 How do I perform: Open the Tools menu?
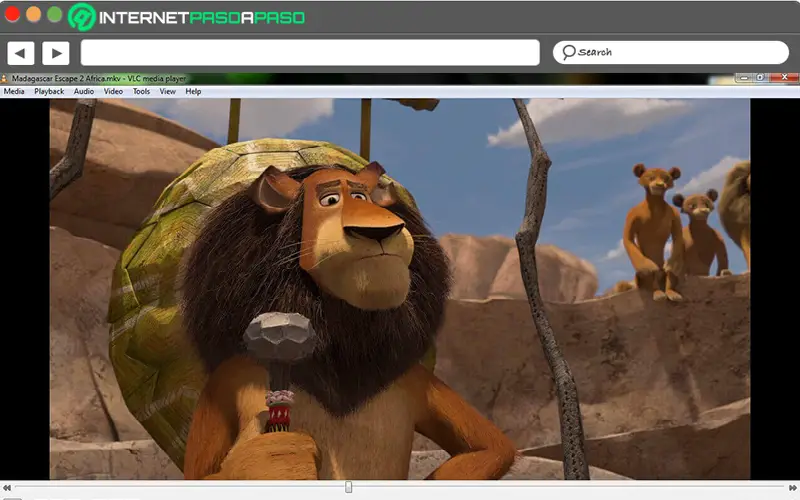click(x=141, y=91)
